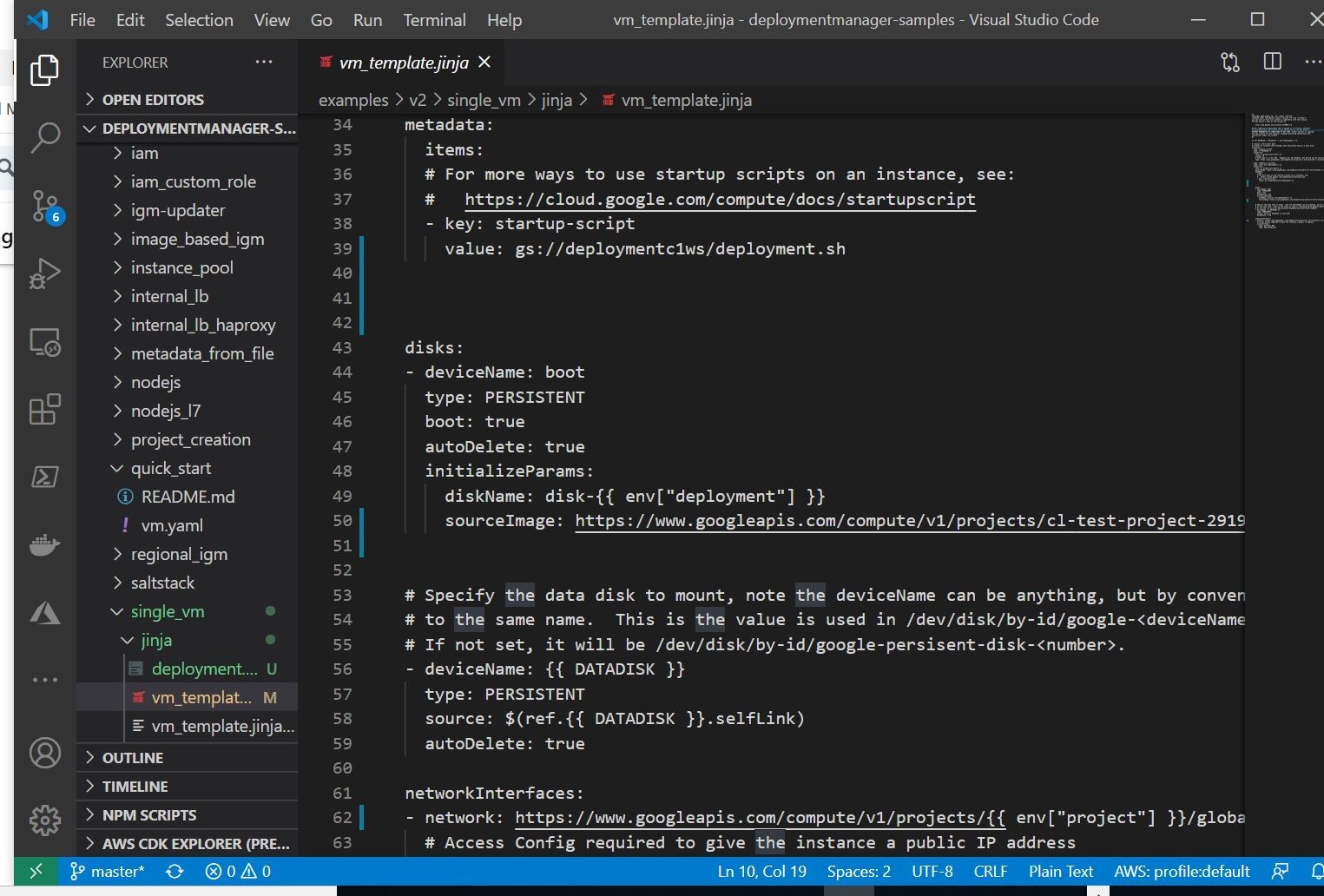
Task: Expand the AWS CDK Explorer section
Action: click(188, 843)
